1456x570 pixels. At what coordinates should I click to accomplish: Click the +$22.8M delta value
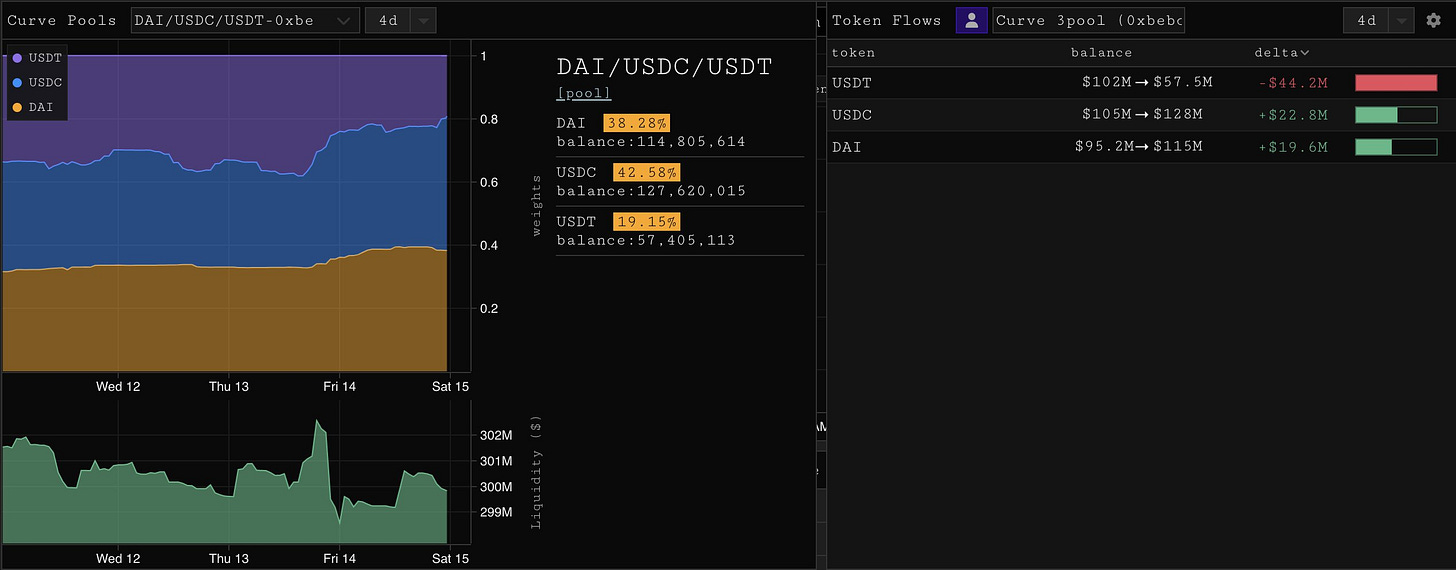(x=1293, y=116)
